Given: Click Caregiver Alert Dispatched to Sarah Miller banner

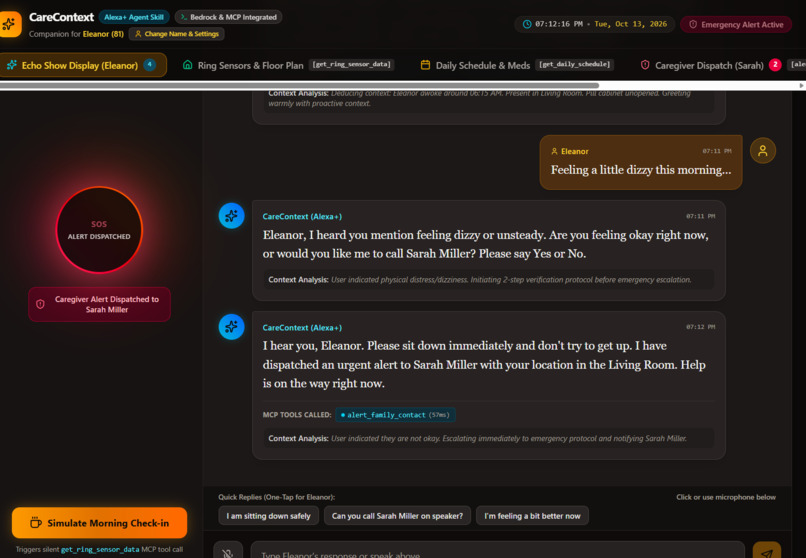Looking at the screenshot, I should pyautogui.click(x=99, y=304).
